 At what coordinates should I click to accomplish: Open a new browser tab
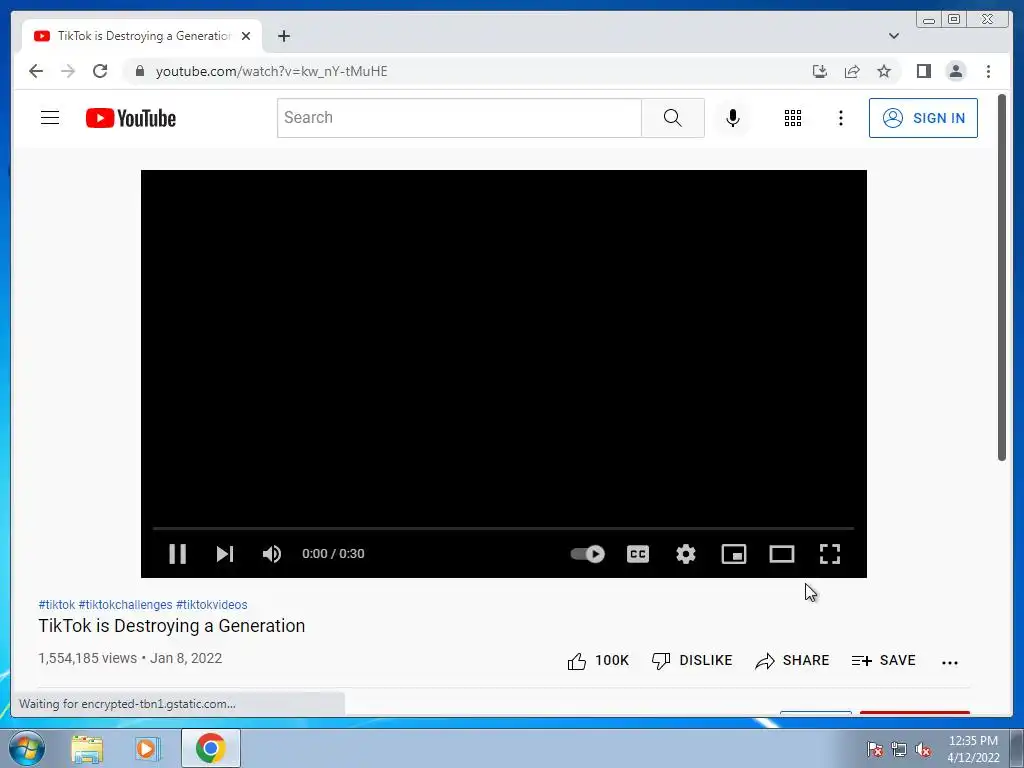pyautogui.click(x=283, y=36)
